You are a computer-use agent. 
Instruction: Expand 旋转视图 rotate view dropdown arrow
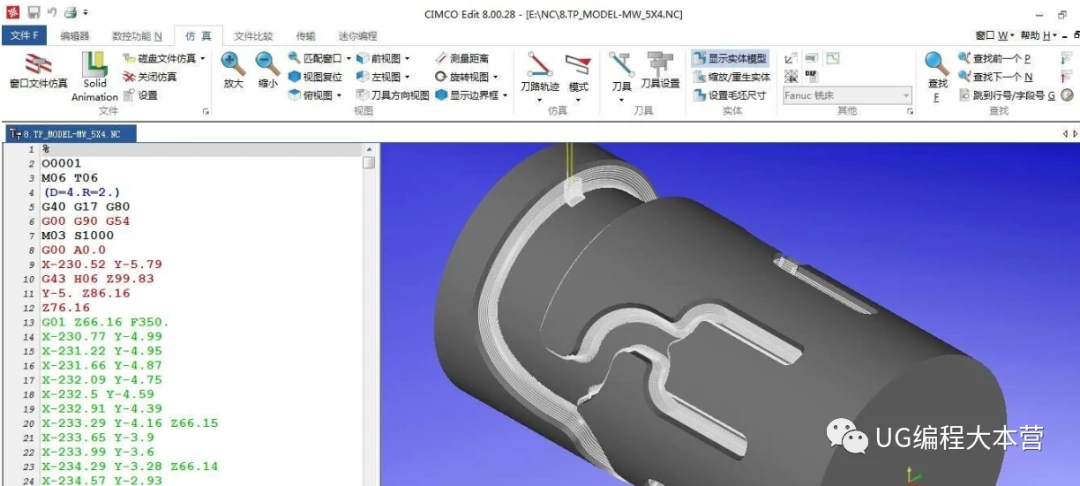(496, 77)
